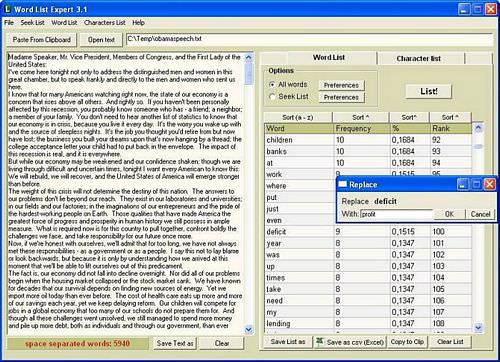Click the List! button

pos(429,91)
